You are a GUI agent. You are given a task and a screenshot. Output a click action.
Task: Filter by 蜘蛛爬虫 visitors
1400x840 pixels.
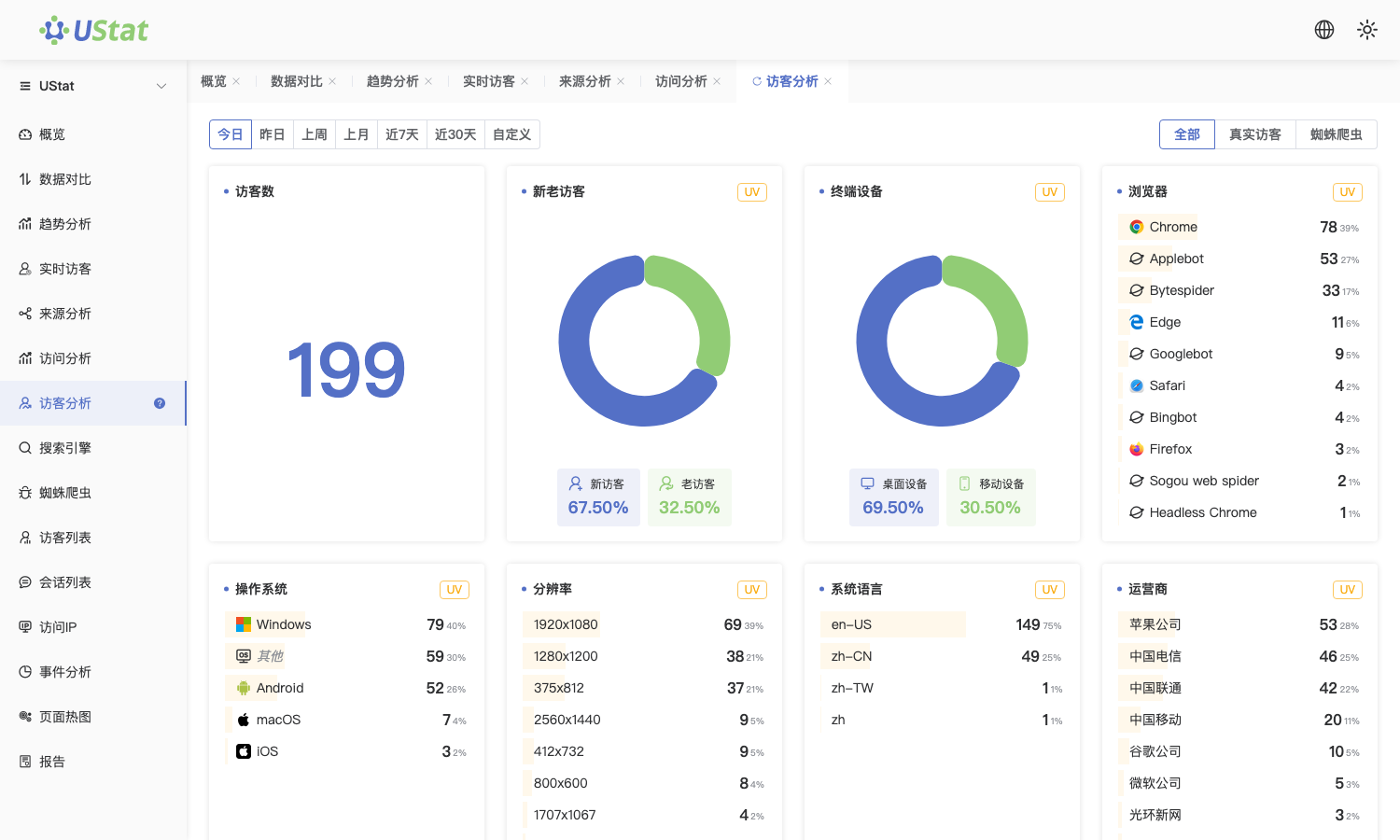1337,134
